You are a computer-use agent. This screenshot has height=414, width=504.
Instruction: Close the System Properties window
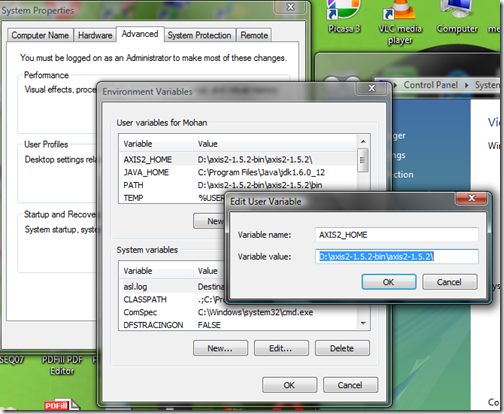coord(291,7)
